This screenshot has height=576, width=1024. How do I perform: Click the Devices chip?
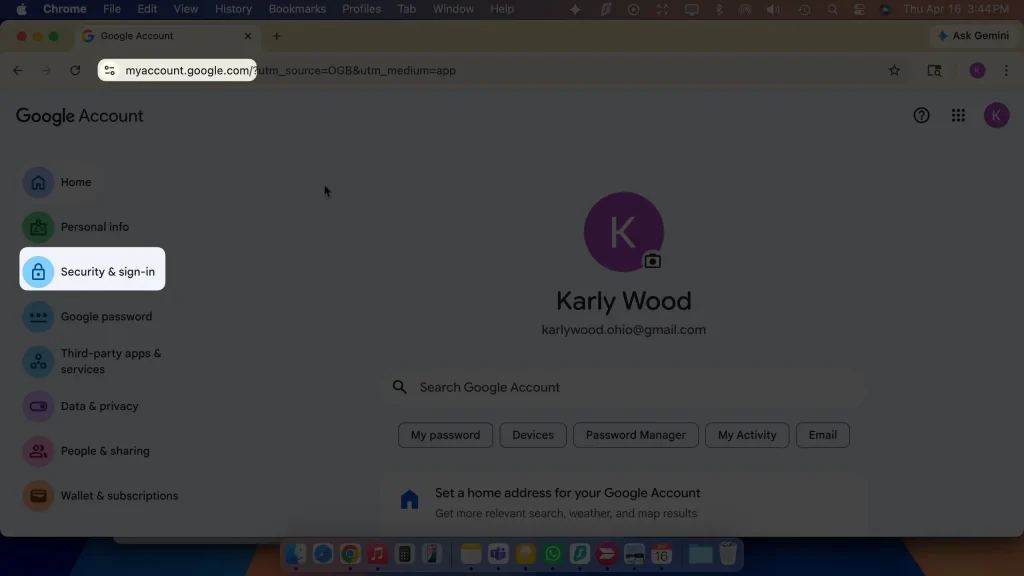(533, 435)
